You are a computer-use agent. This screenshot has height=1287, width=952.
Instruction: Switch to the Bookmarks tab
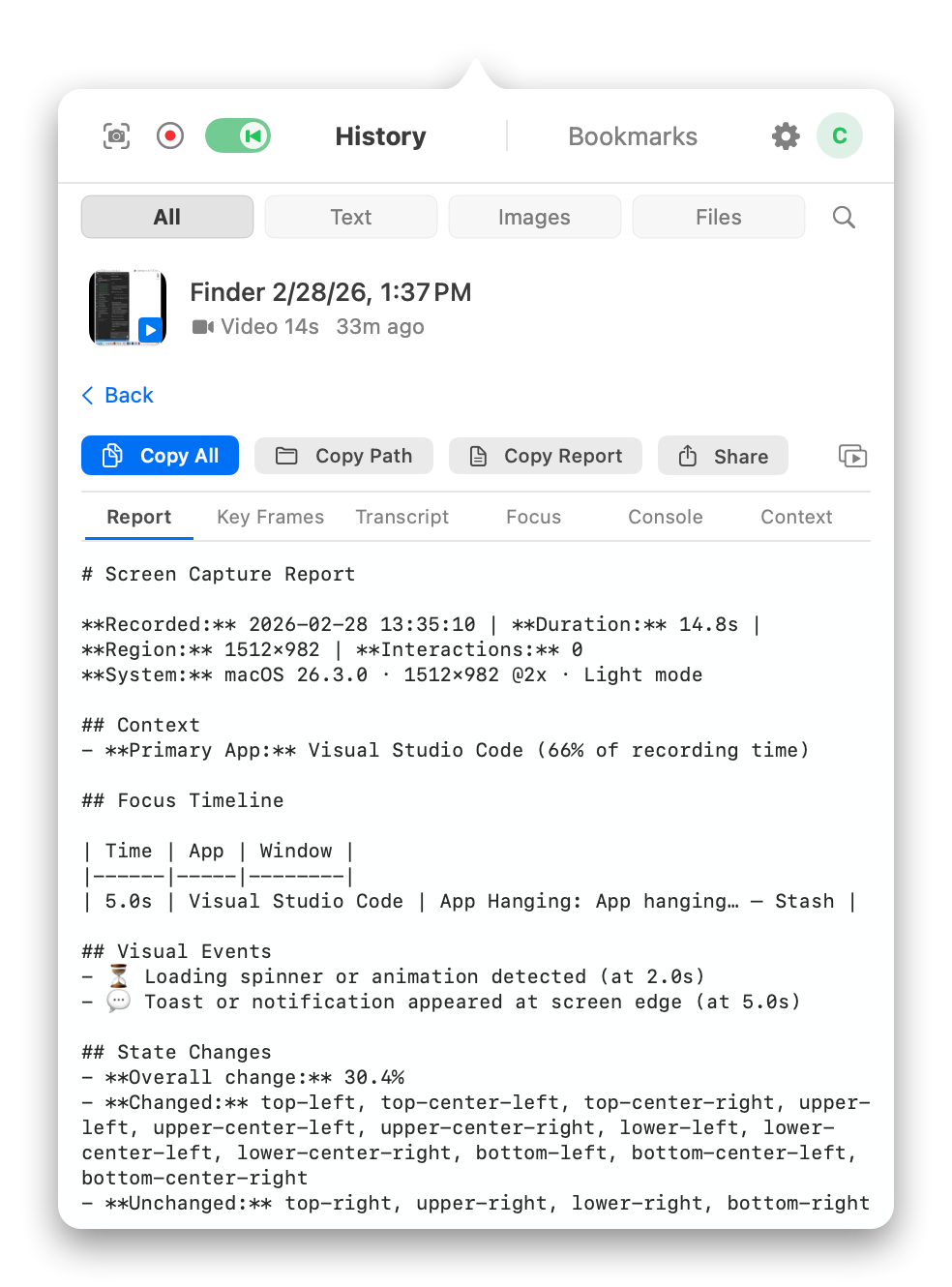point(633,135)
